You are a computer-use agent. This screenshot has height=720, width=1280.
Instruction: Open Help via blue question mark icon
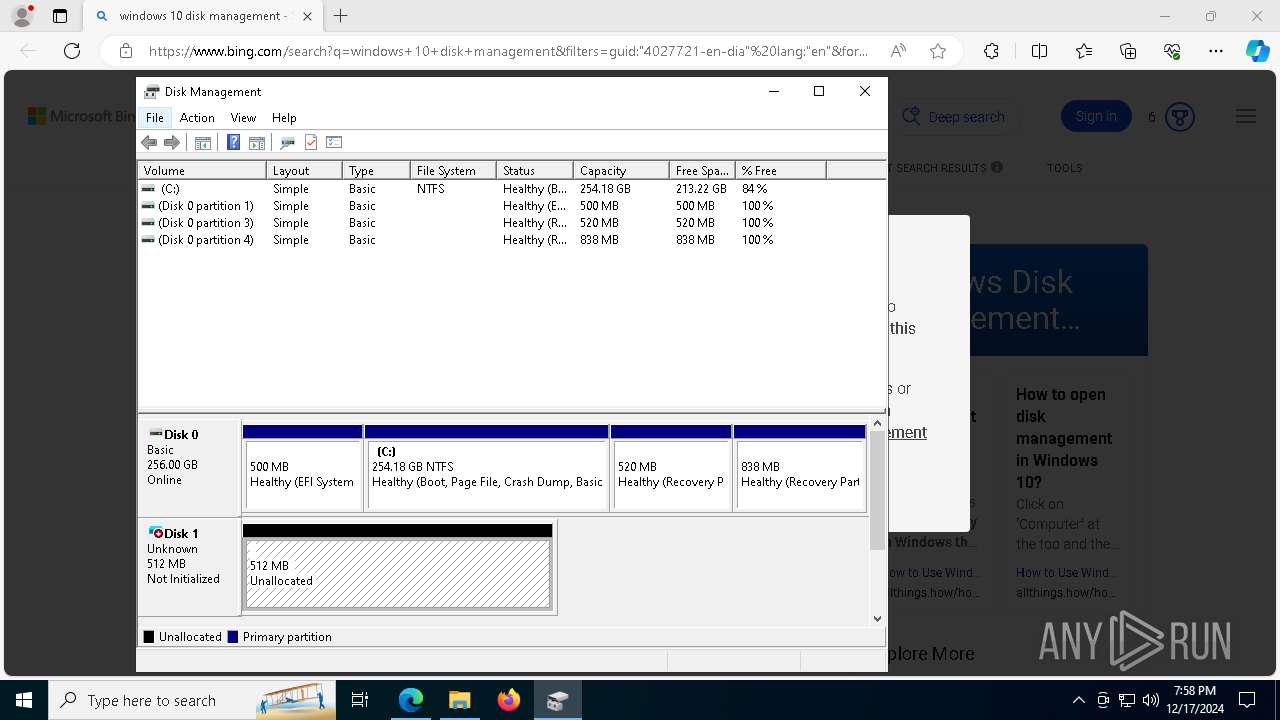pyautogui.click(x=233, y=143)
